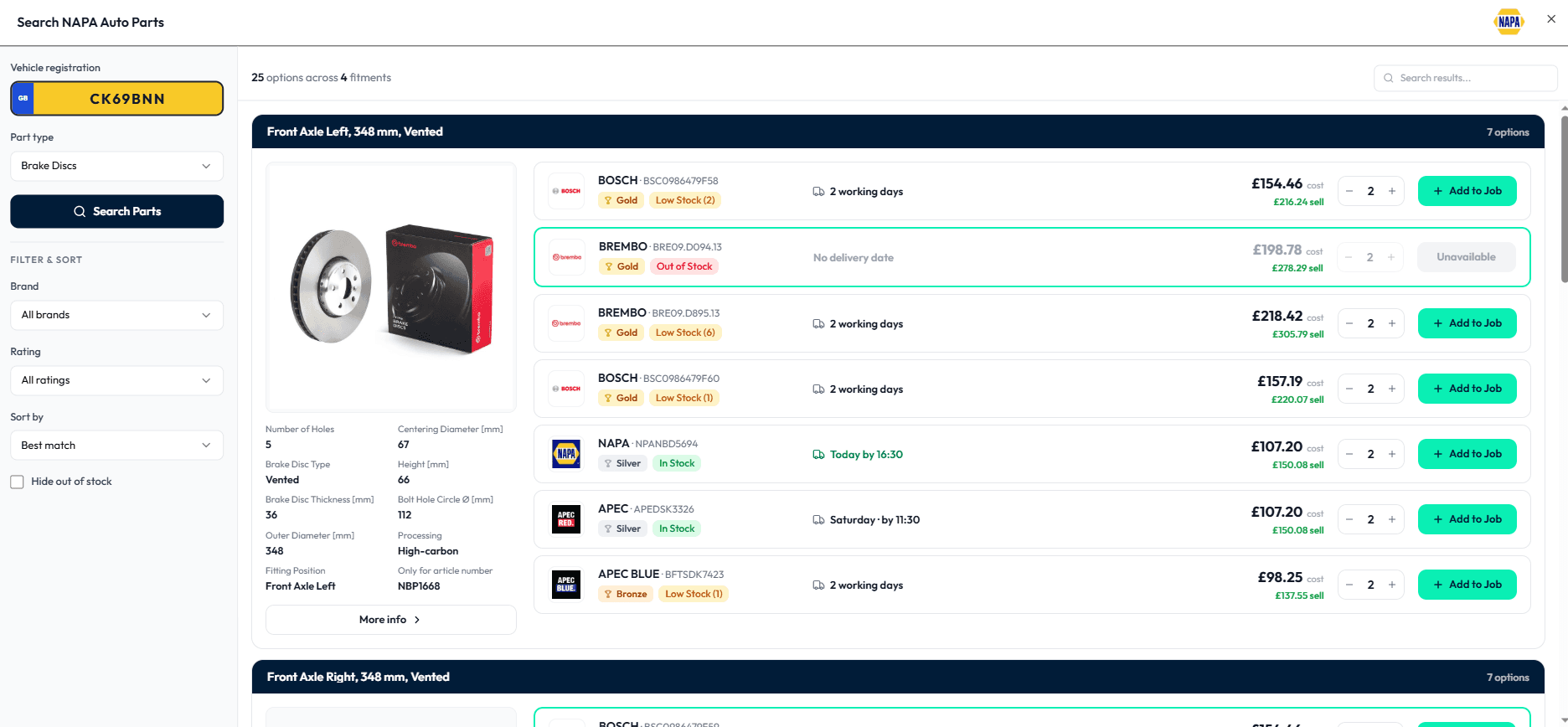The width and height of the screenshot is (1568, 727).
Task: Add APEC APEDSK3326 to job
Action: point(1467,519)
